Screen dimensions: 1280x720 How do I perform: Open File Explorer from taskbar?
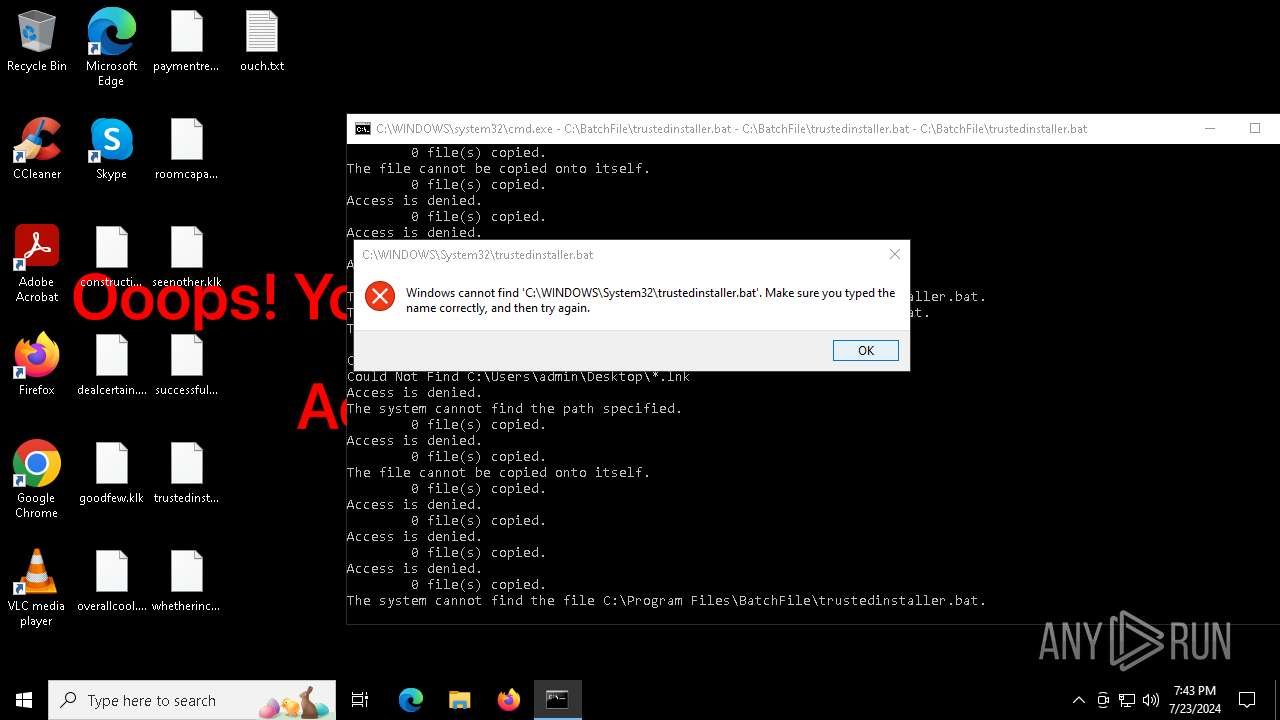coord(459,700)
